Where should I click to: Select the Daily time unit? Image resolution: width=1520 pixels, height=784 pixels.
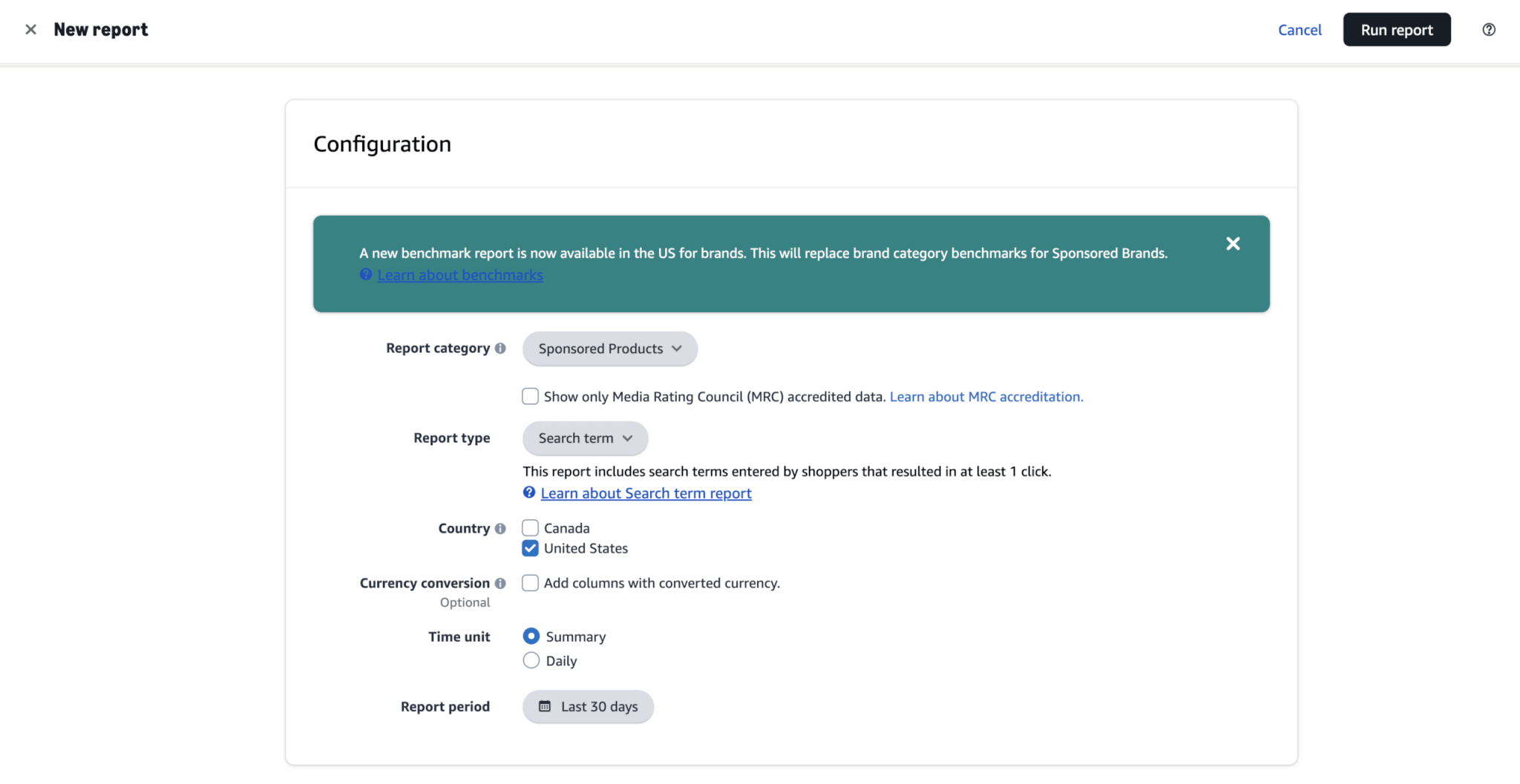coord(531,660)
